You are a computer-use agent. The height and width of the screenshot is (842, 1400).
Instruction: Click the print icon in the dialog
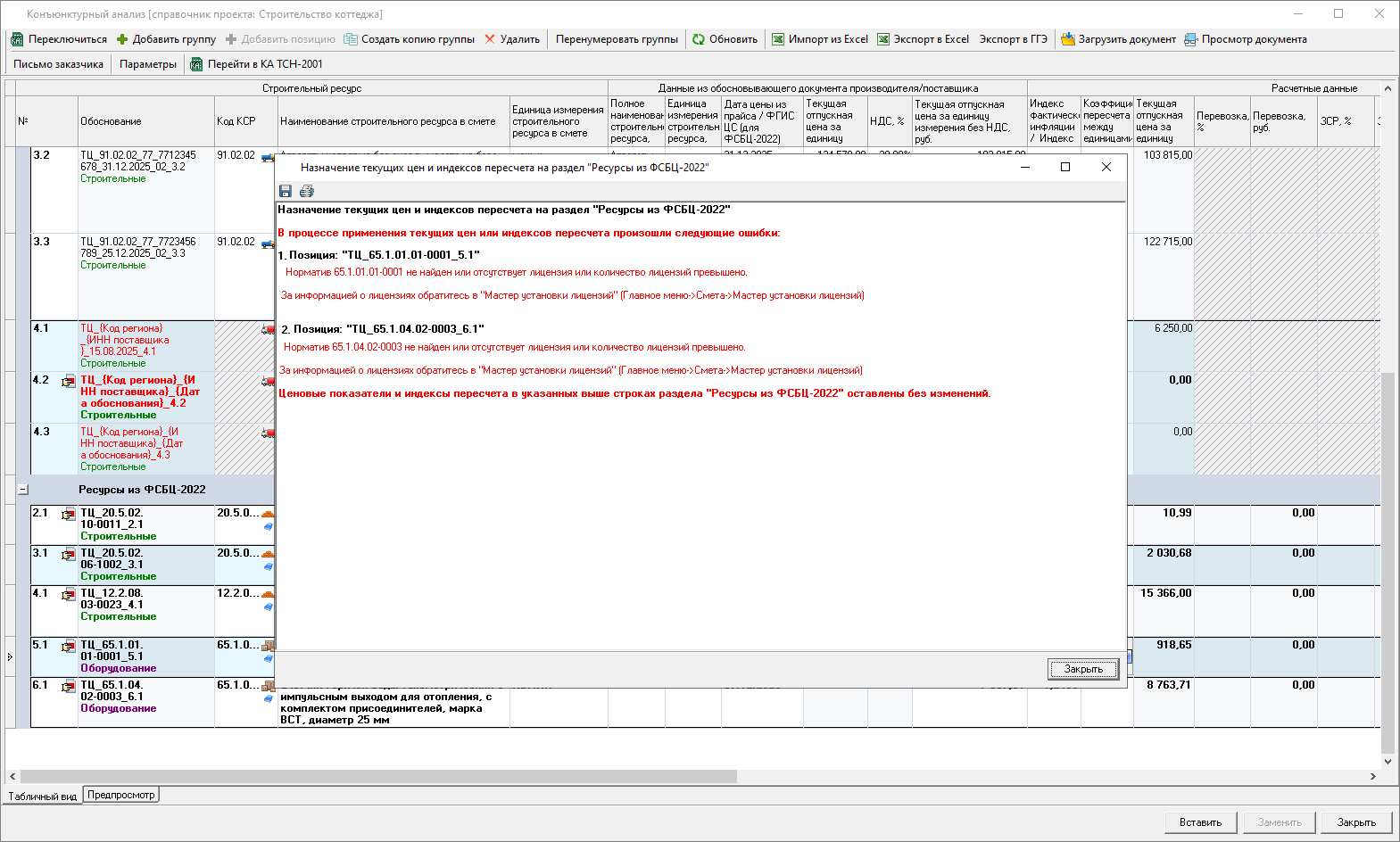tap(307, 191)
